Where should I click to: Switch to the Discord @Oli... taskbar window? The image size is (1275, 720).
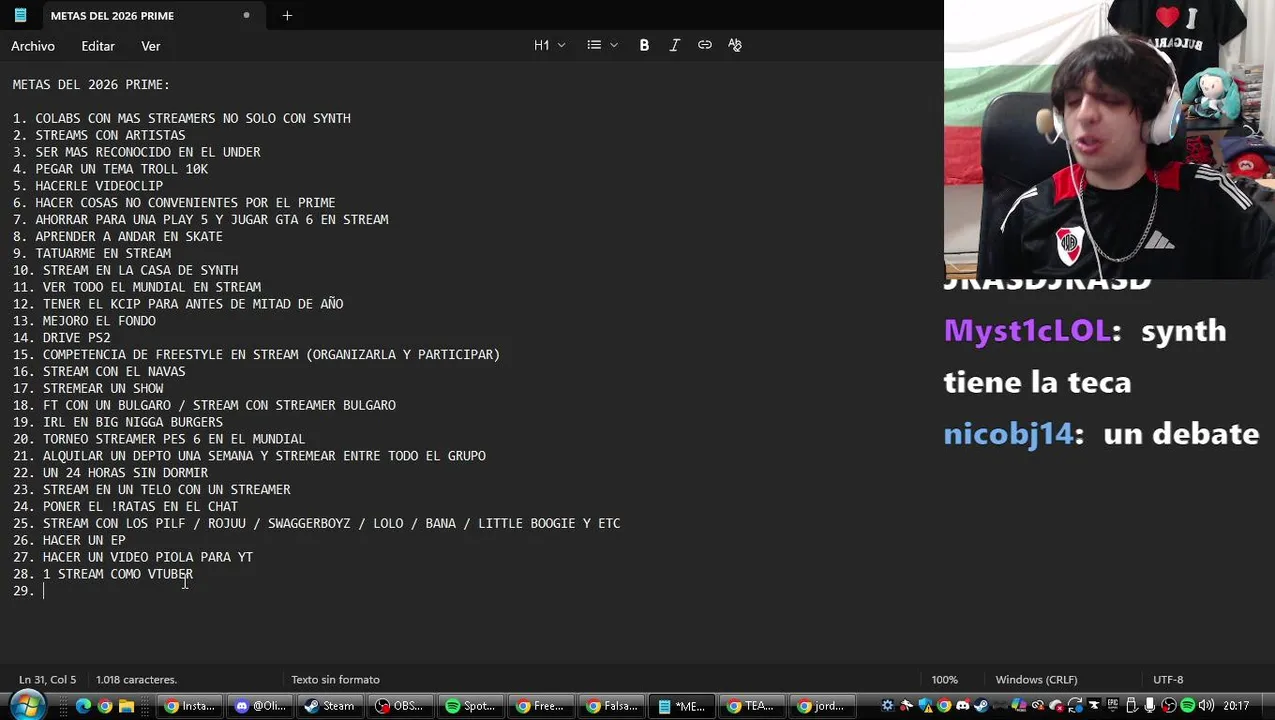(x=260, y=706)
